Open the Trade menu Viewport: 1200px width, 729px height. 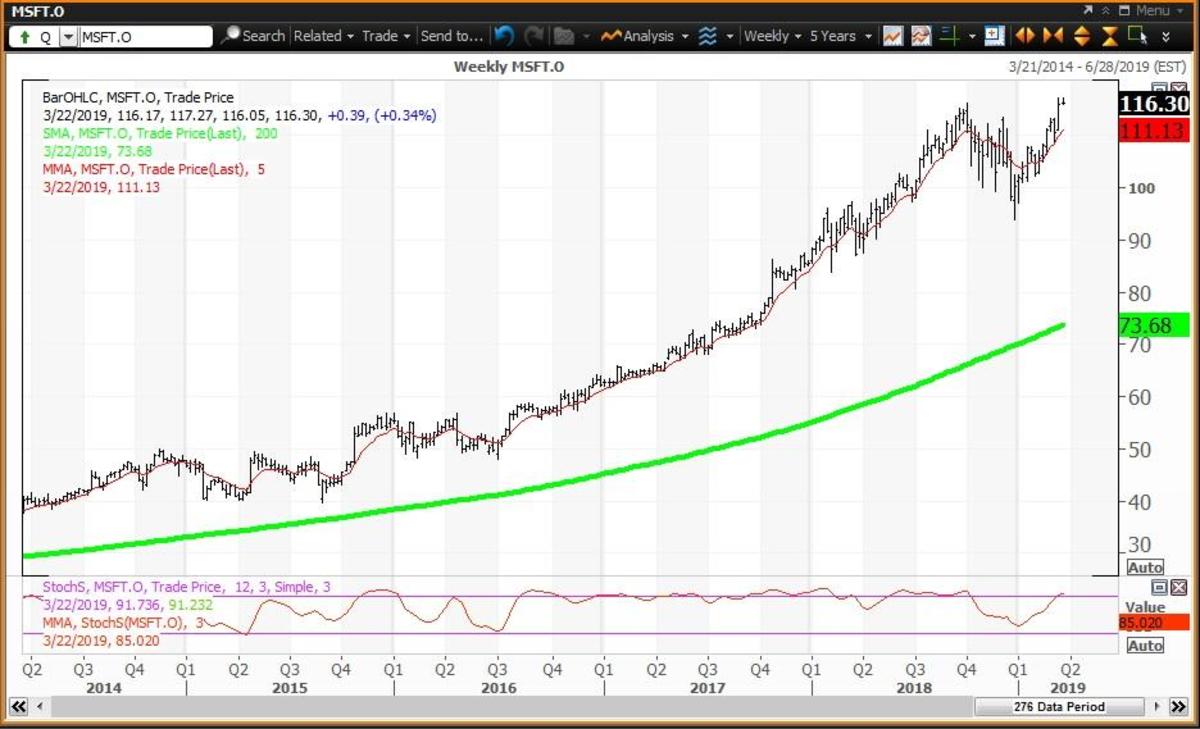pyautogui.click(x=386, y=36)
